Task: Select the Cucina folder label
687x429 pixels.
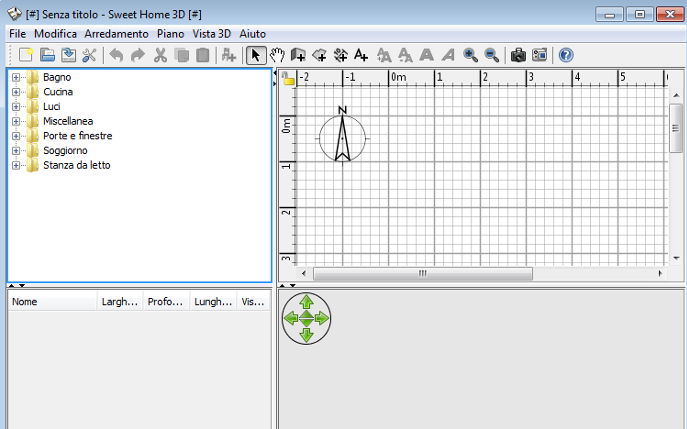Action: tap(58, 92)
